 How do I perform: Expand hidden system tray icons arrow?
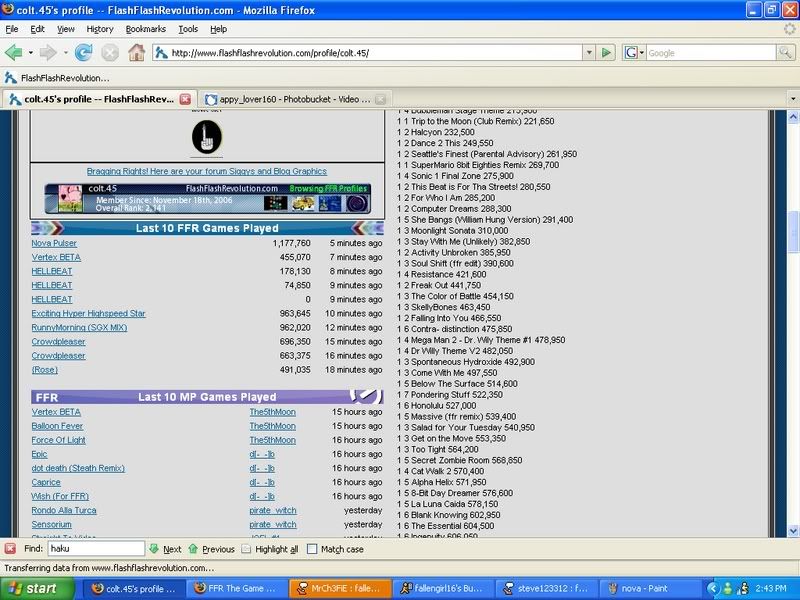tap(713, 589)
